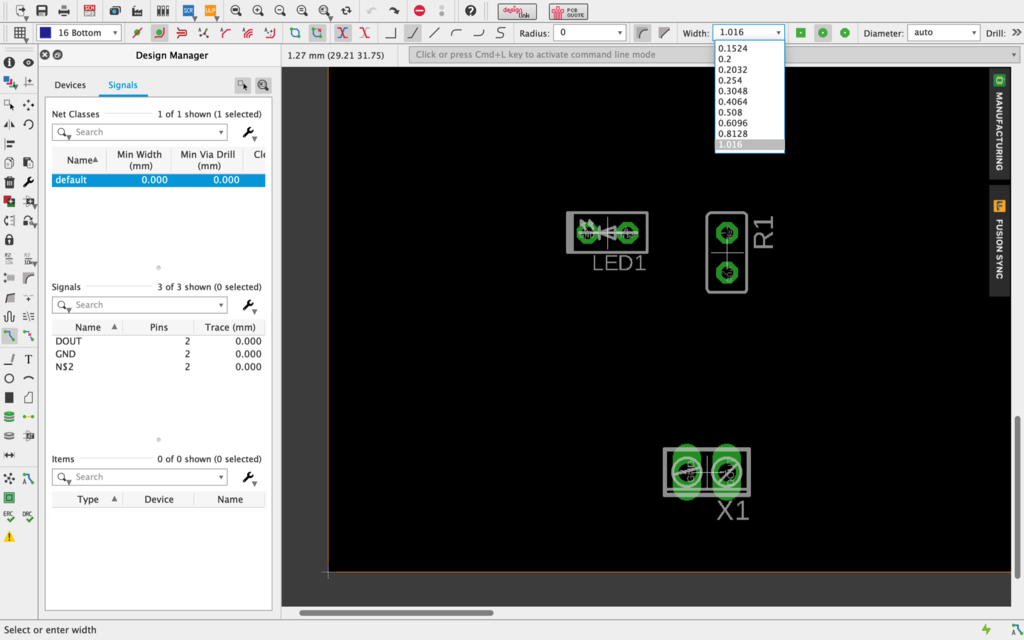
Task: Select the 45-degree diagonal wire bend style
Action: [x=412, y=33]
